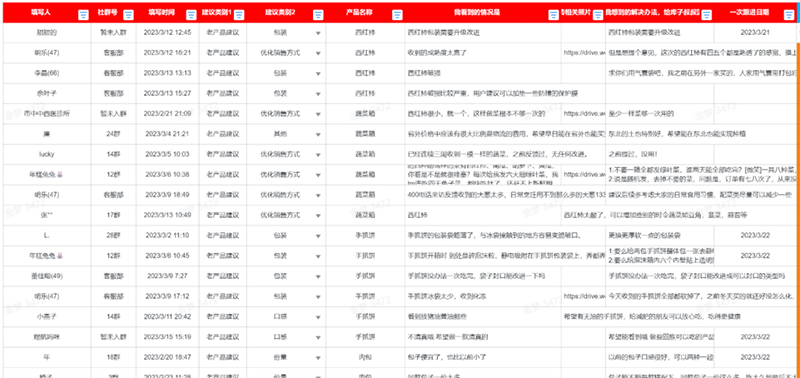The image size is (800, 378).
Task: Expand 口感 dropdown in 2023/3/15 15:19 row
Action: coord(318,337)
